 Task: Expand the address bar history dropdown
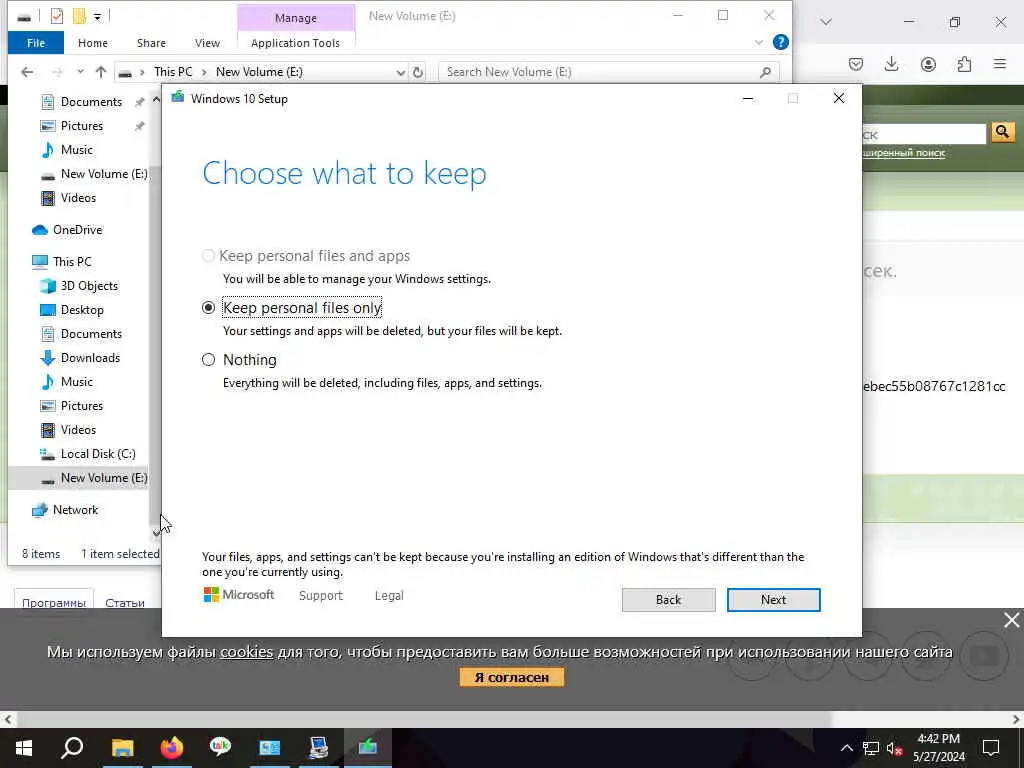(400, 72)
